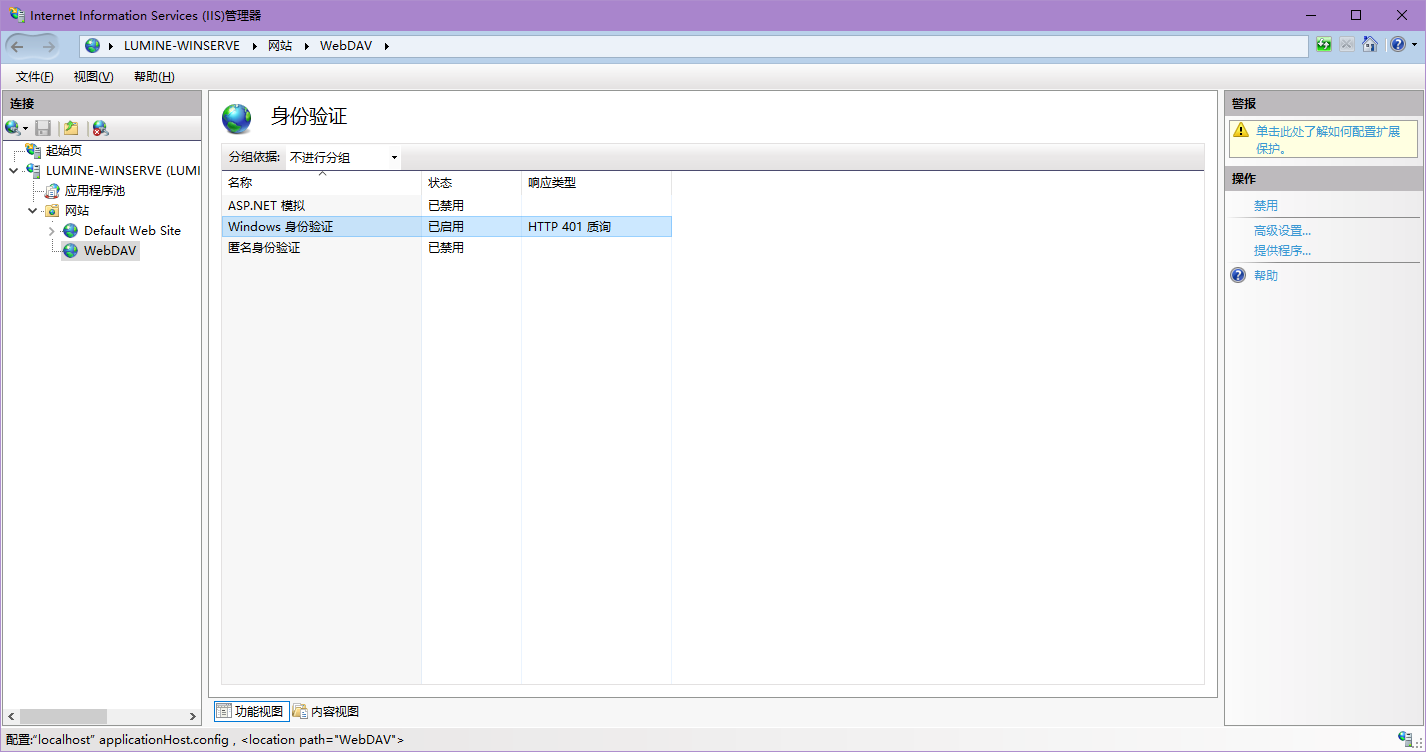Click the green refresh page icon
Screen dimensions: 1426x752
[x=1324, y=45]
